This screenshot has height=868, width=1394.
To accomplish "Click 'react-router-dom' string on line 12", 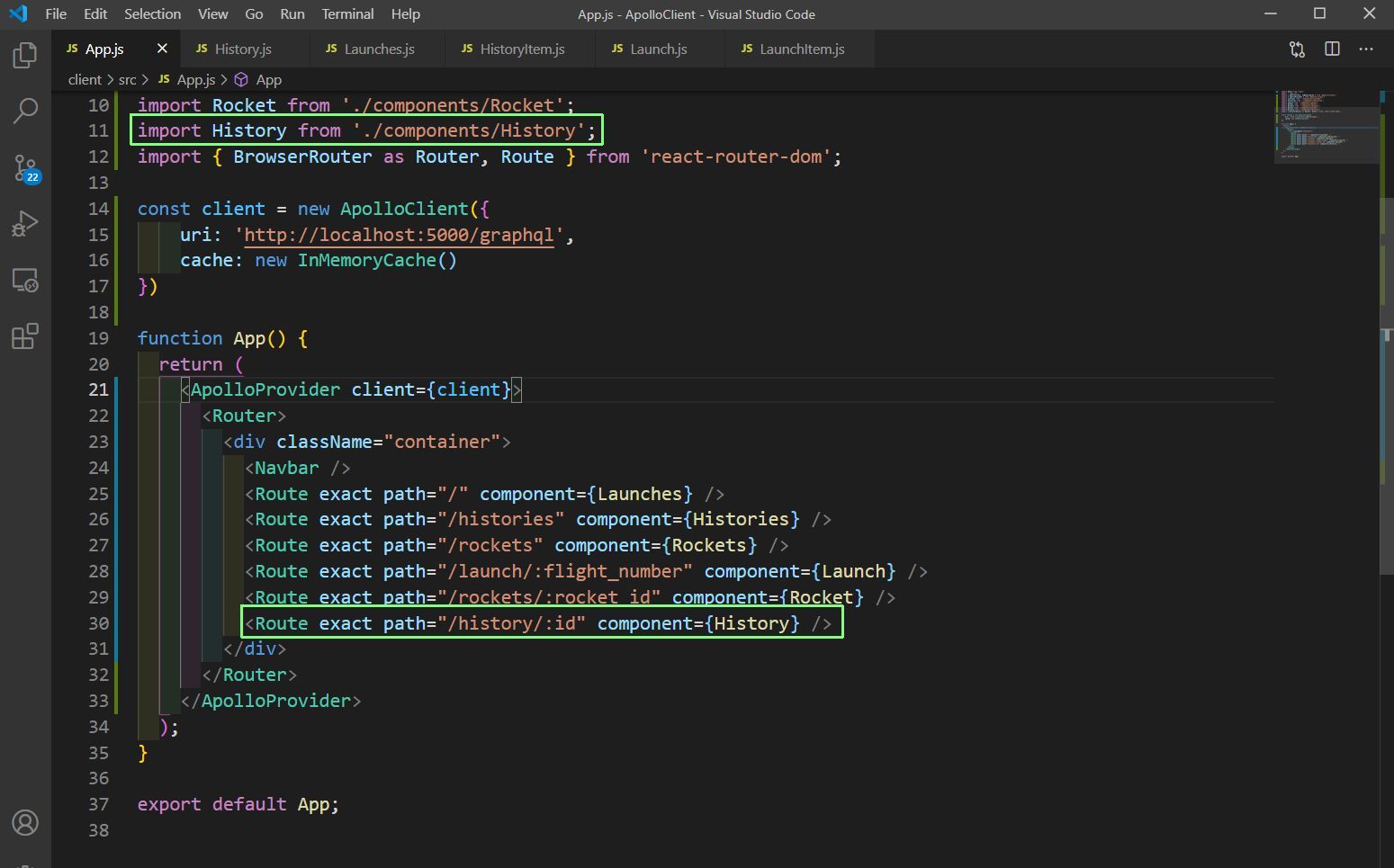I will pyautogui.click(x=736, y=157).
